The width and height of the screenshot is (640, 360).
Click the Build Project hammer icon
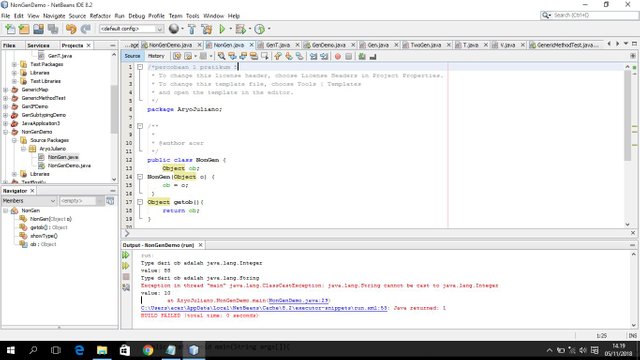192,29
